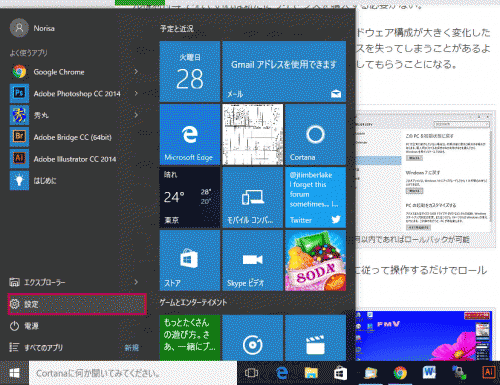This screenshot has width=500, height=385.
Task: Open File Explorer from the taskbar
Action: 311,373
